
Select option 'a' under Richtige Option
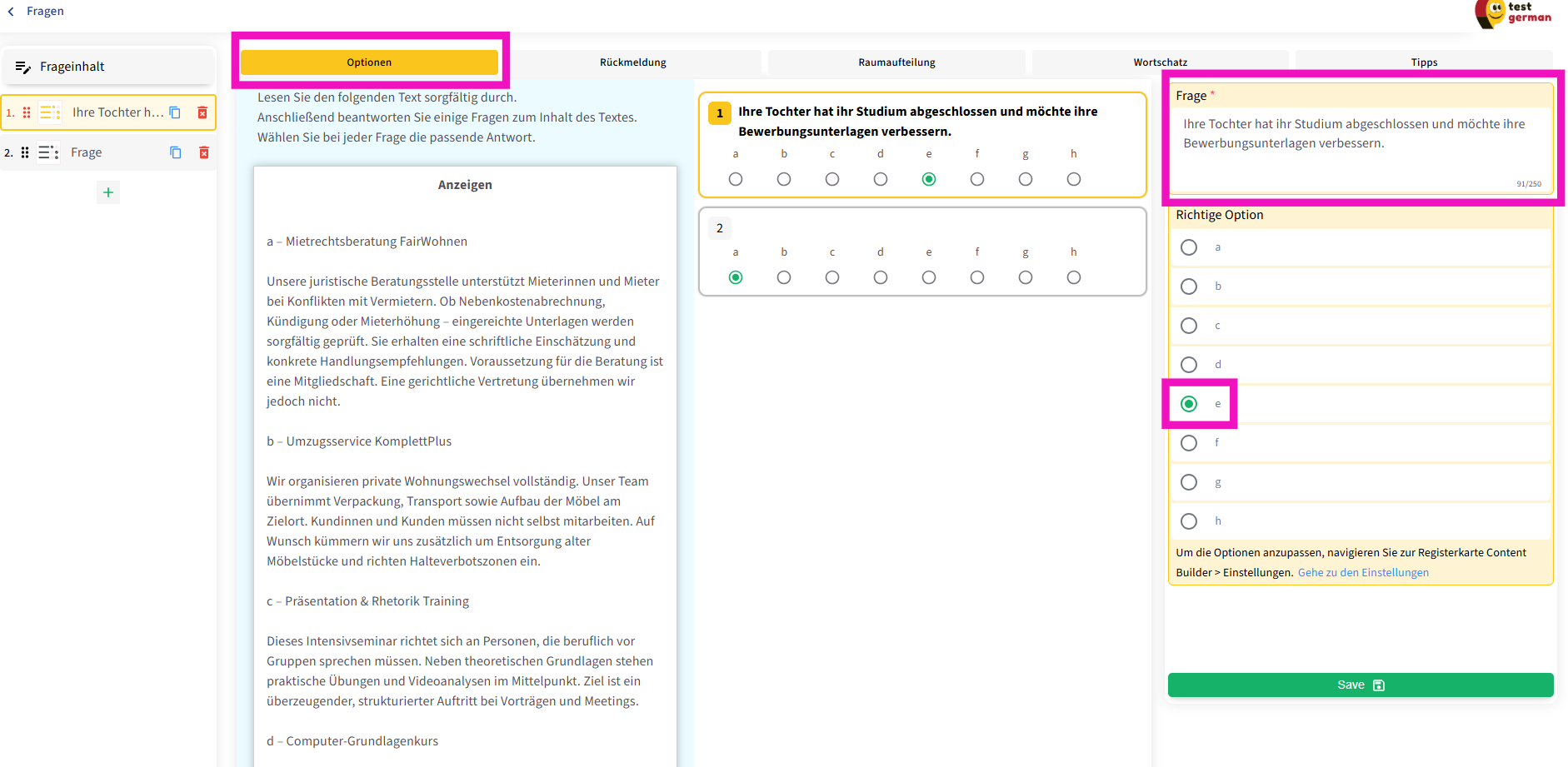1189,247
